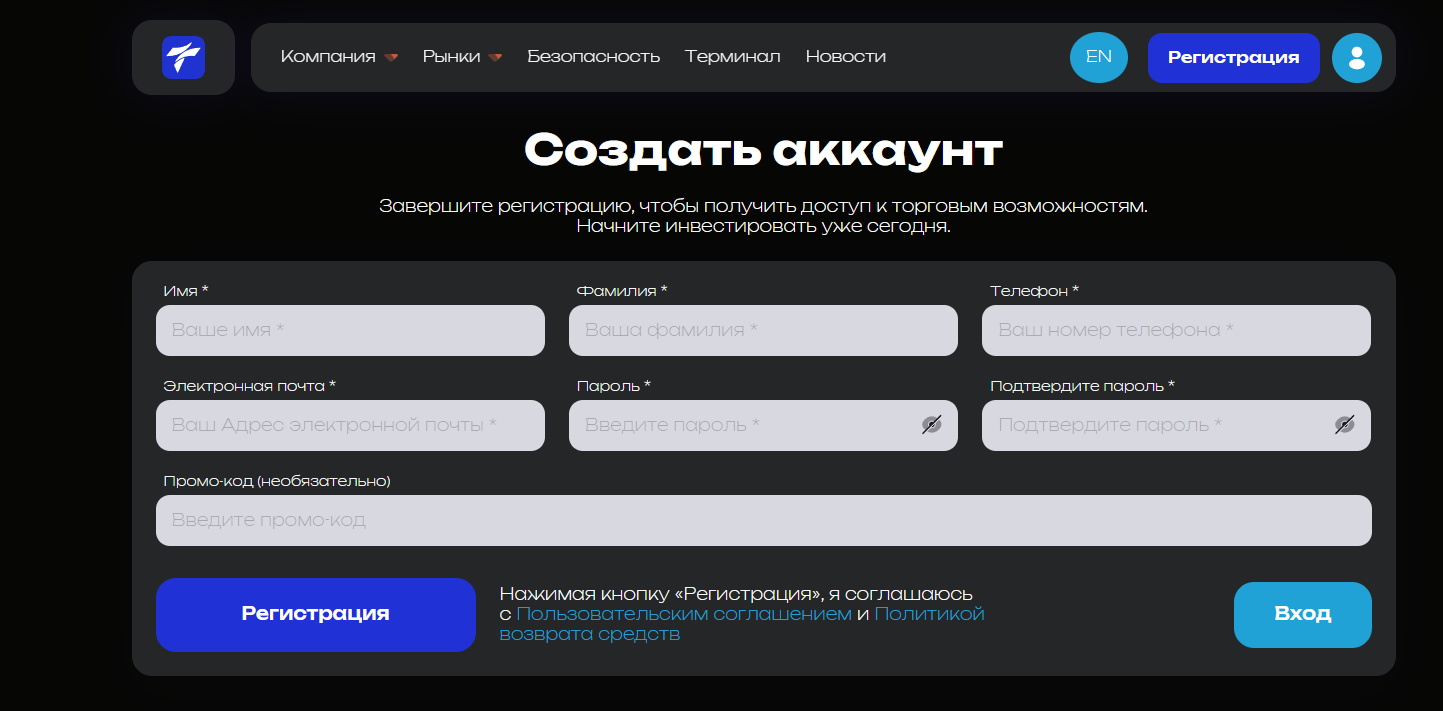Expand the Компания dropdown arrow
This screenshot has width=1443, height=711.
tap(391, 57)
